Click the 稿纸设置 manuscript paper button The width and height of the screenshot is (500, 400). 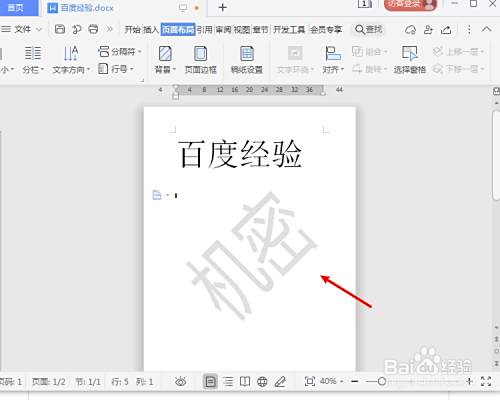coord(247,60)
